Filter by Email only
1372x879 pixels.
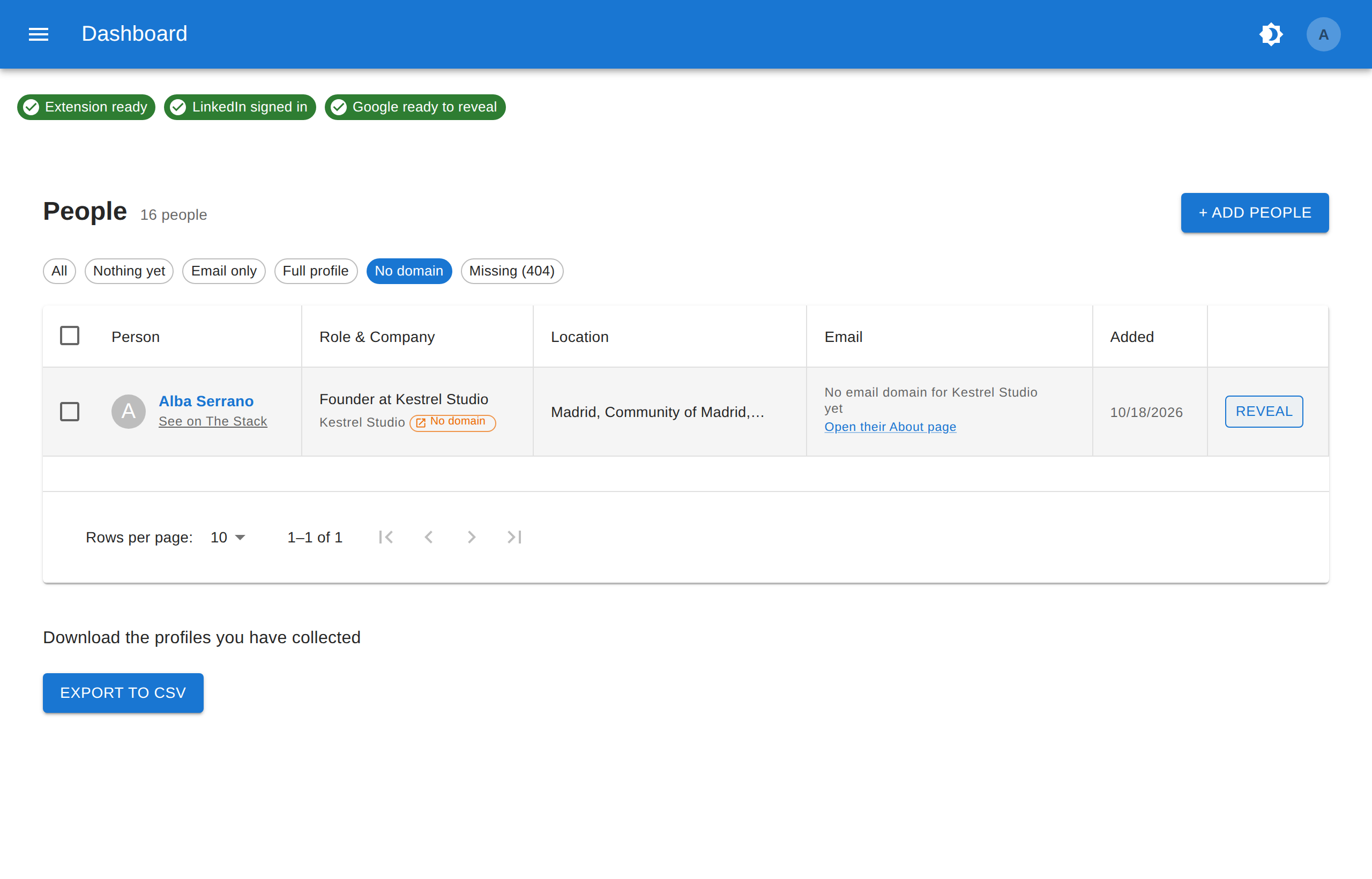223,271
